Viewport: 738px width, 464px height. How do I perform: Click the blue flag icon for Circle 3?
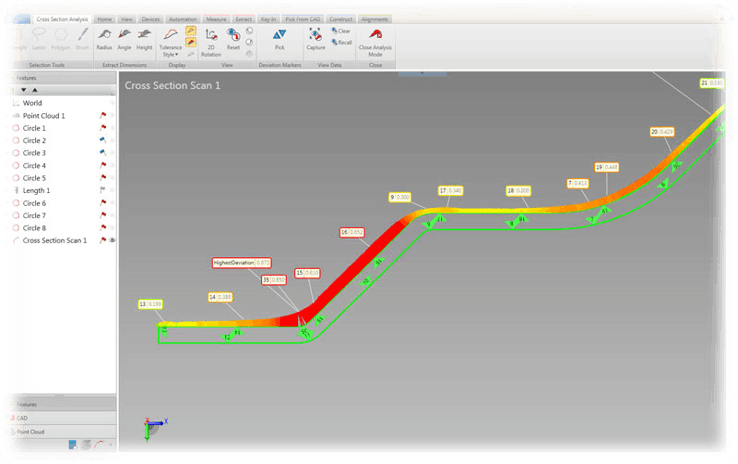click(x=103, y=152)
